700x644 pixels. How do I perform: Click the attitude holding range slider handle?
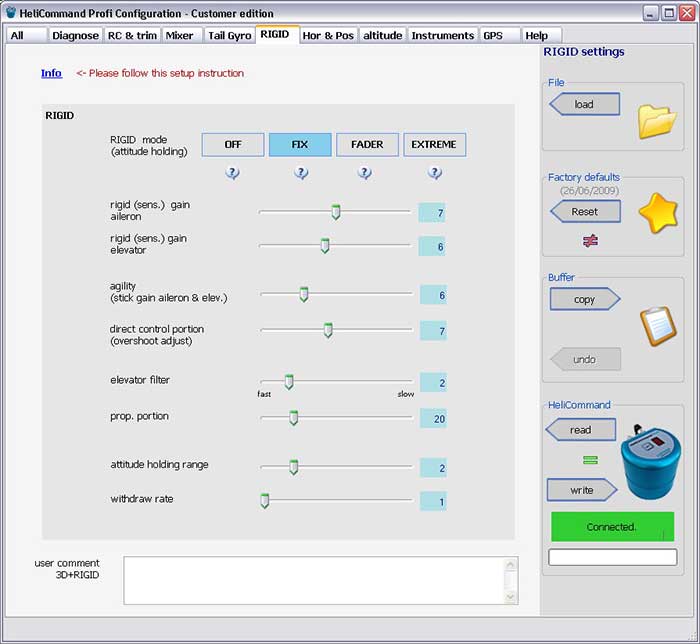pos(293,467)
